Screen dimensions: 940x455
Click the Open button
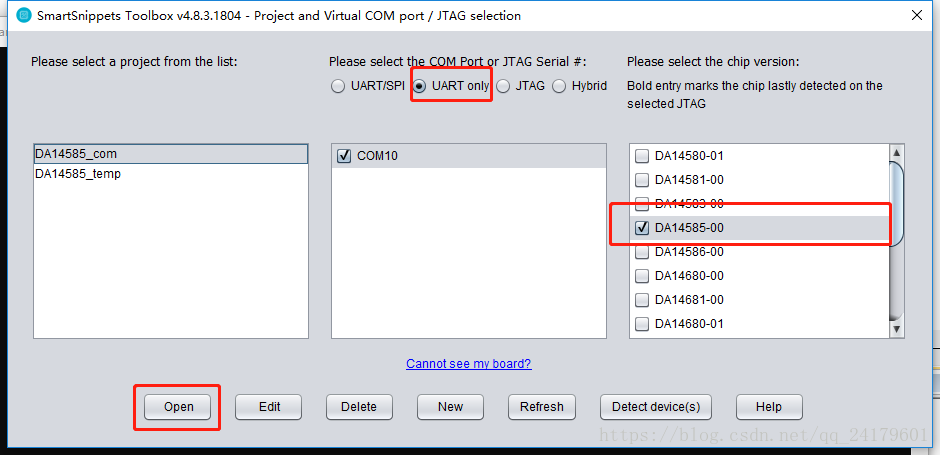(177, 407)
